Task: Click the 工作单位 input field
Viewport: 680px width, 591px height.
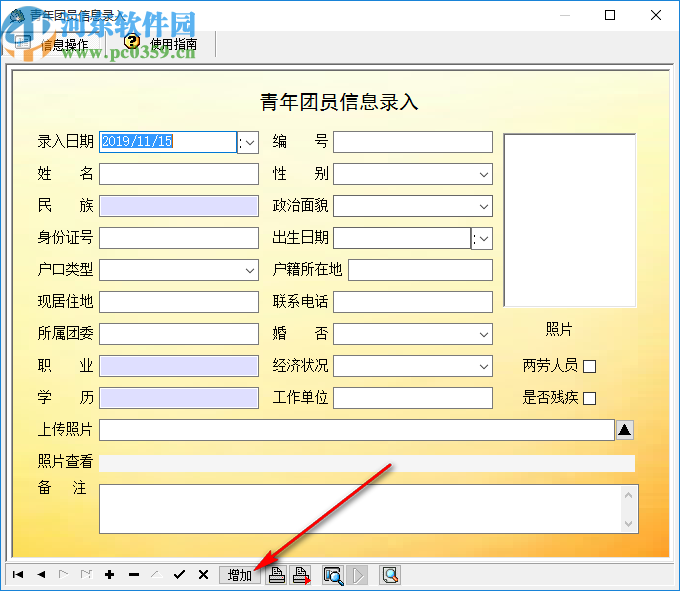Action: [x=413, y=398]
